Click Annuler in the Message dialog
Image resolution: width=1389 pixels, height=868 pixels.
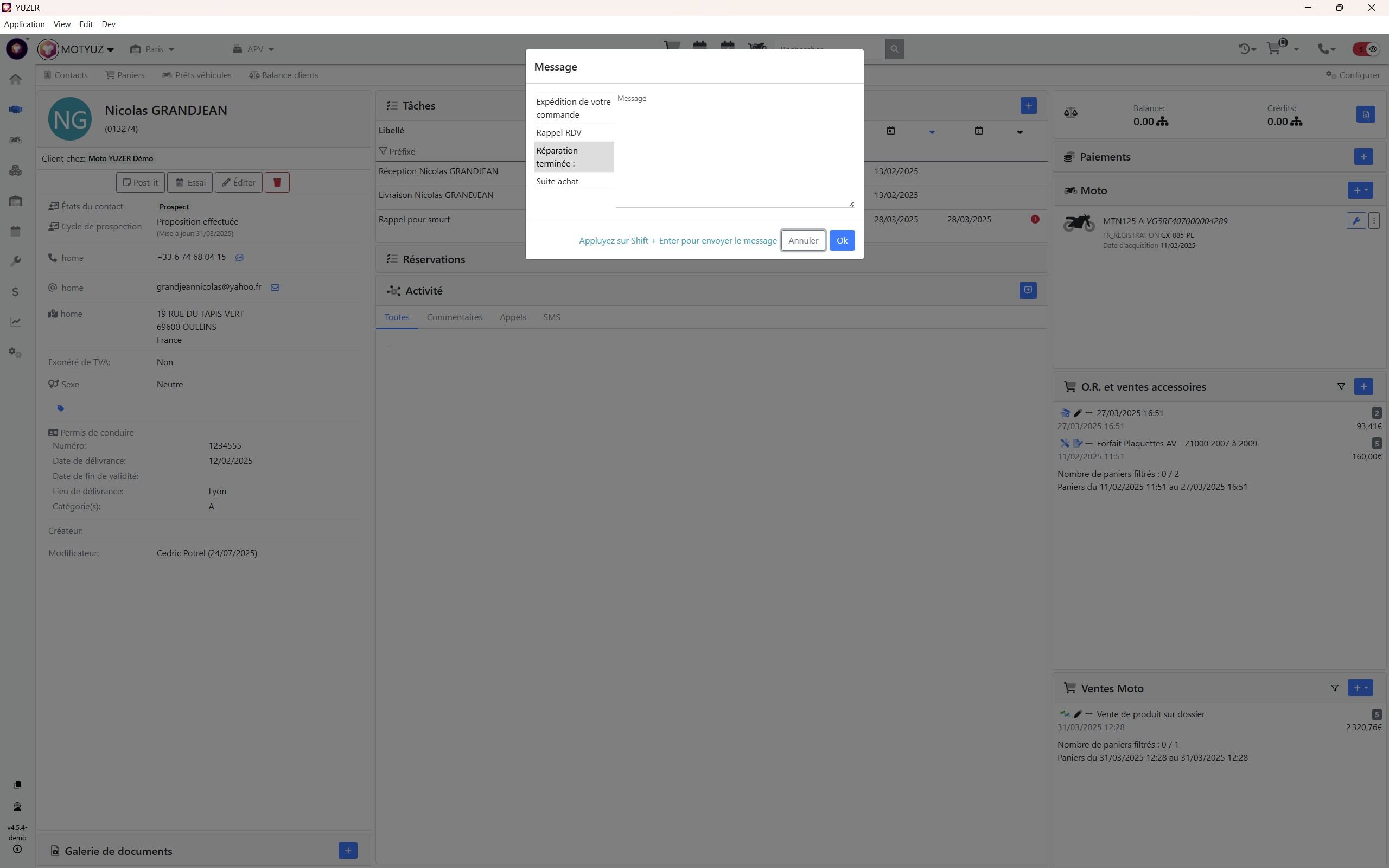802,240
